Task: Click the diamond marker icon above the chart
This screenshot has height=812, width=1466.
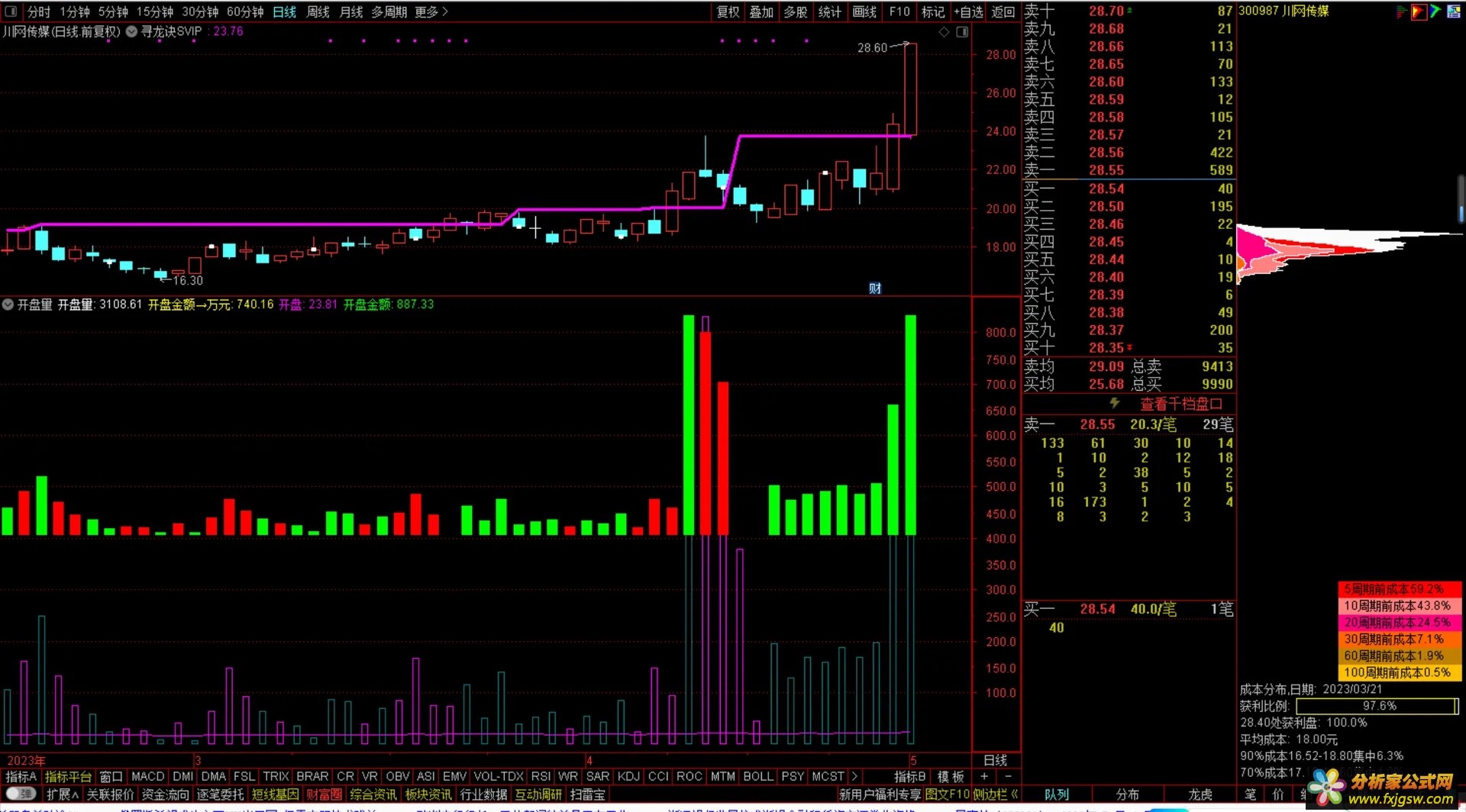Action: (x=944, y=32)
